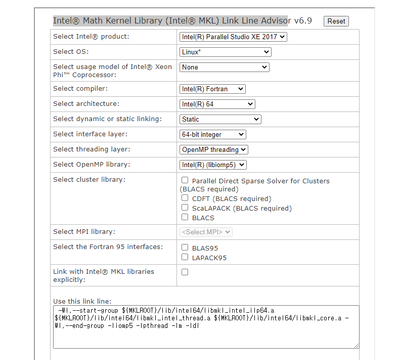Open the Static linking dropdown
The height and width of the screenshot is (360, 399).
pos(220,119)
